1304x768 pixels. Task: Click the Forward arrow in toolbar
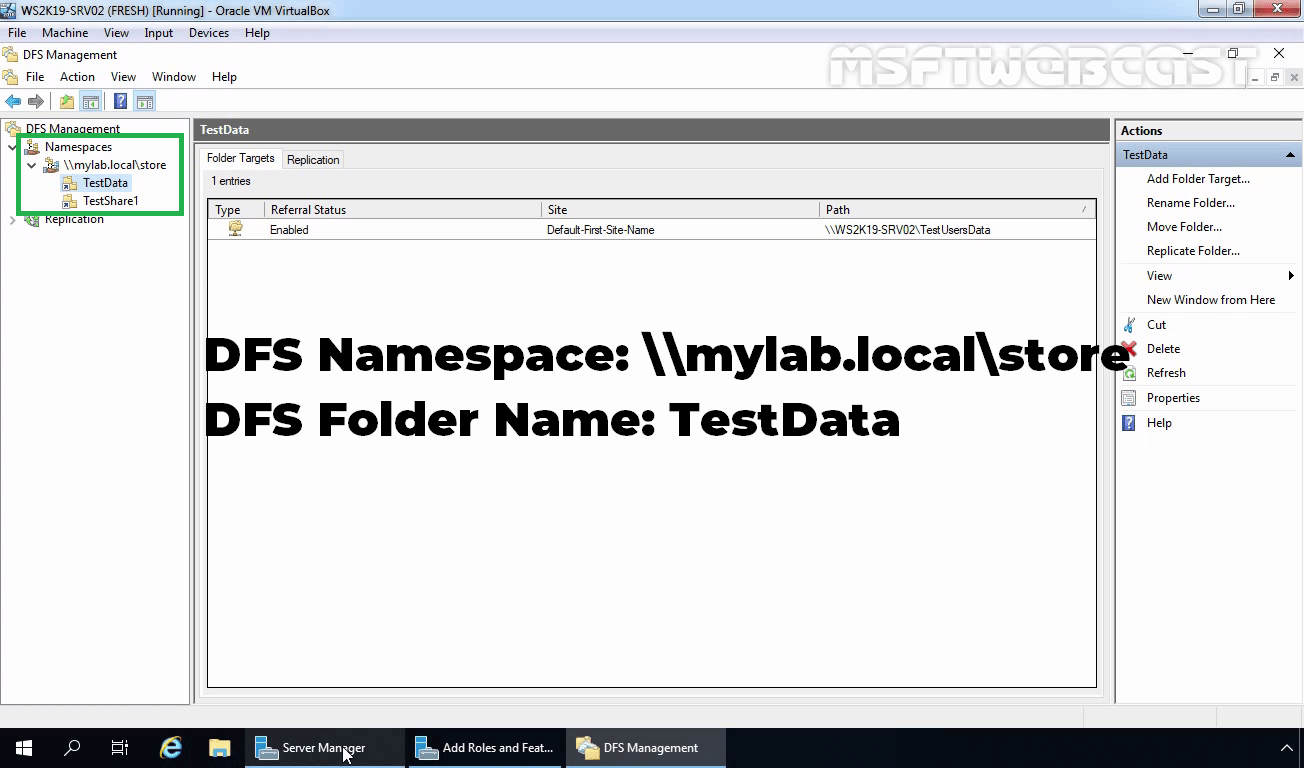click(36, 101)
